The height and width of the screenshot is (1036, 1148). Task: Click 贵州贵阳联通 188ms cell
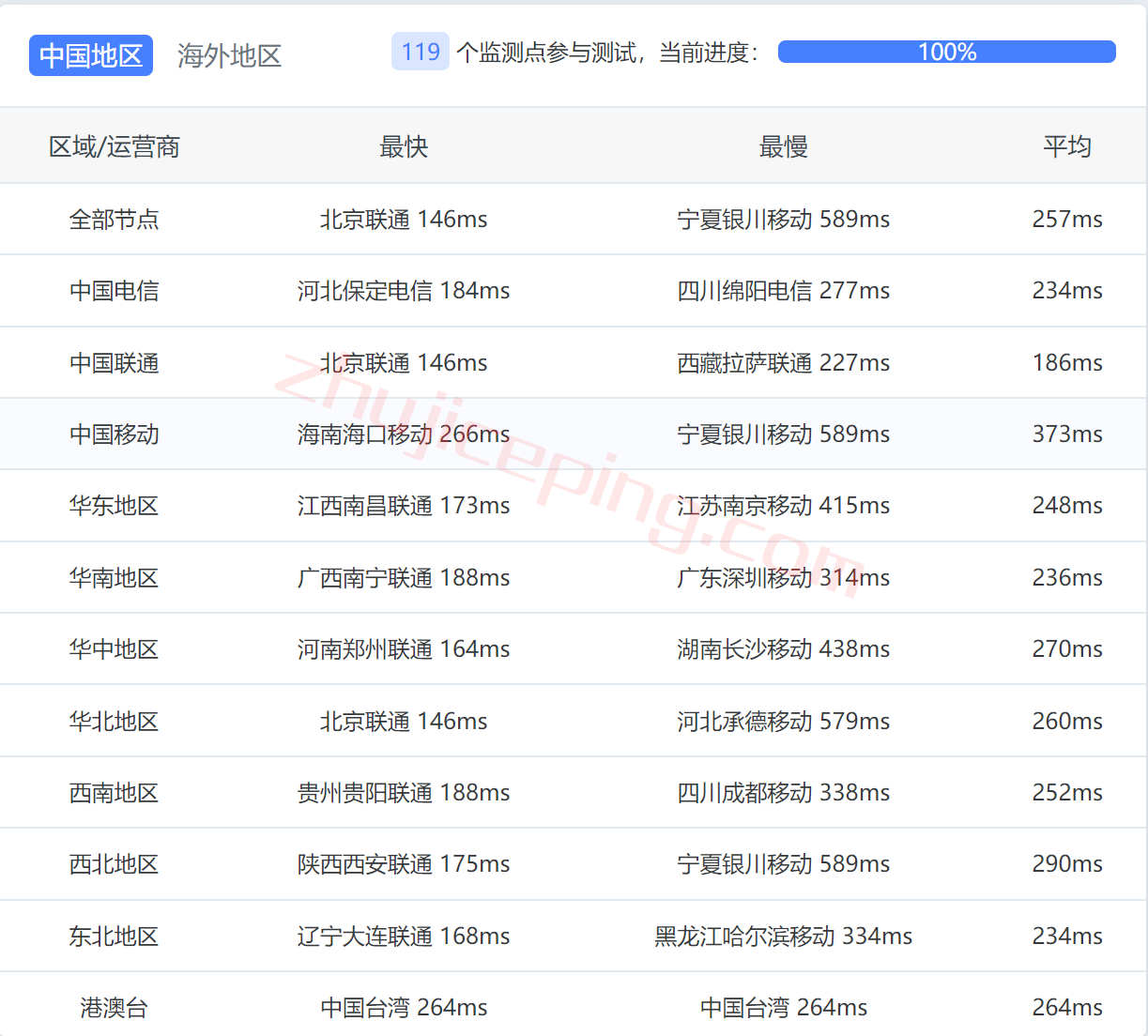[x=404, y=792]
